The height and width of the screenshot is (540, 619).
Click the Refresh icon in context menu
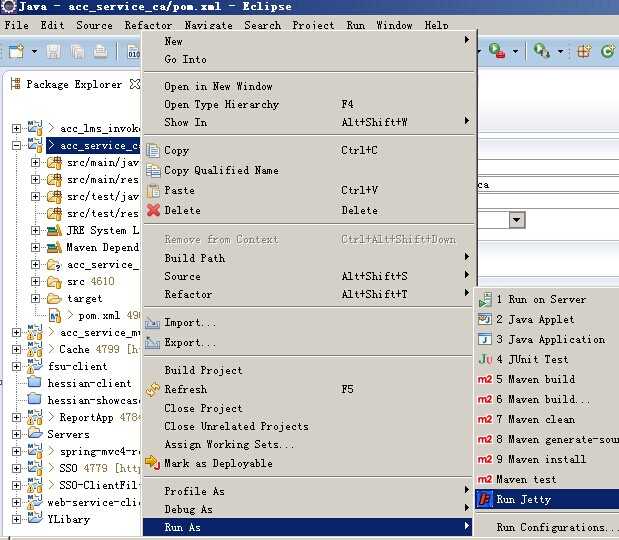point(153,390)
